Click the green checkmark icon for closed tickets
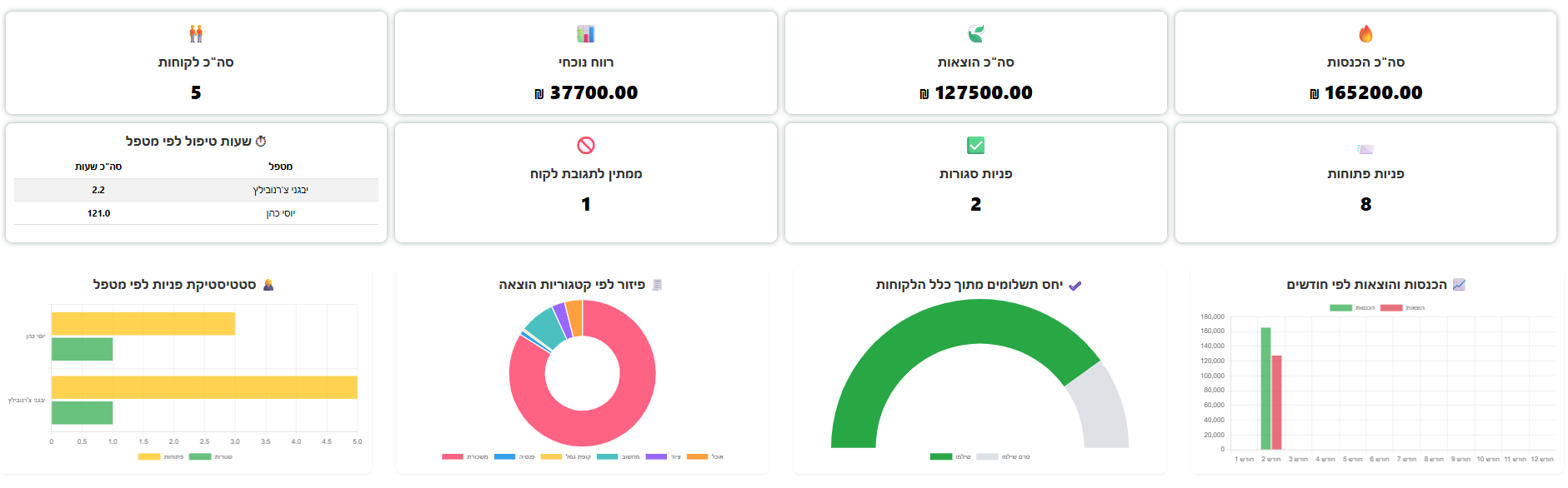This screenshot has height=488, width=1568. click(975, 146)
